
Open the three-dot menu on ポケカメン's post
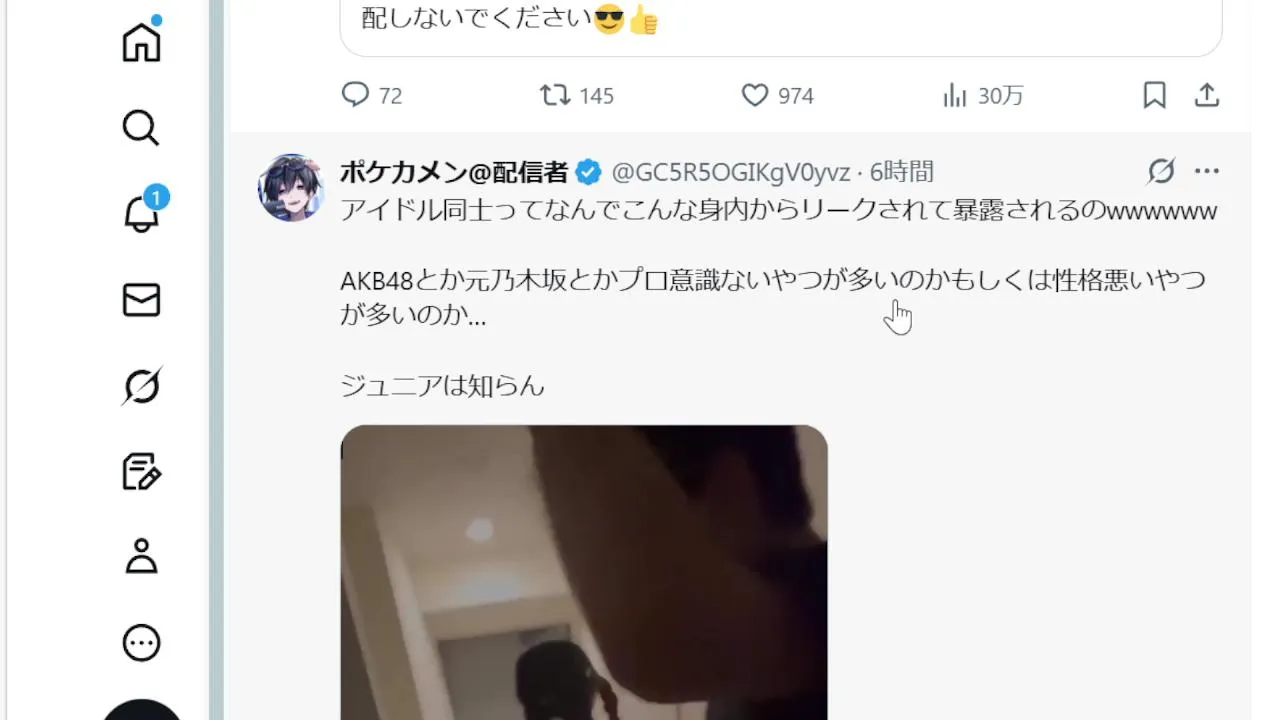(1207, 172)
